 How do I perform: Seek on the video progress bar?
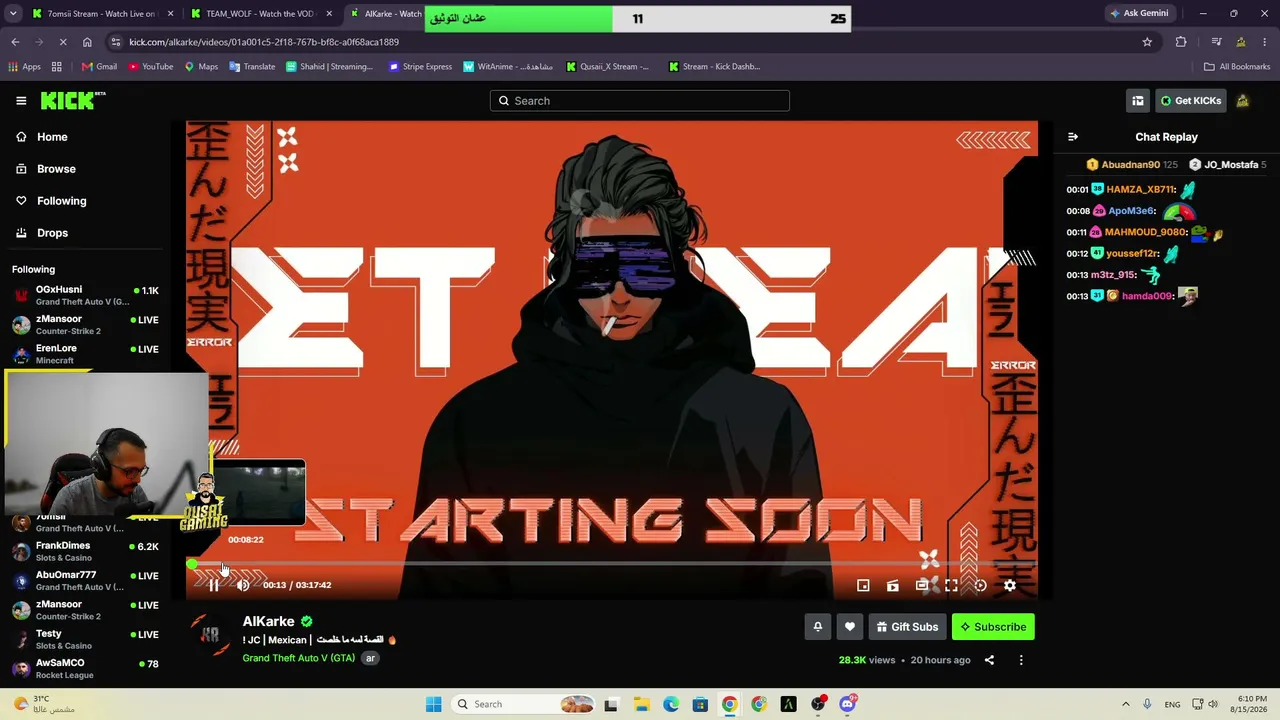coord(612,564)
